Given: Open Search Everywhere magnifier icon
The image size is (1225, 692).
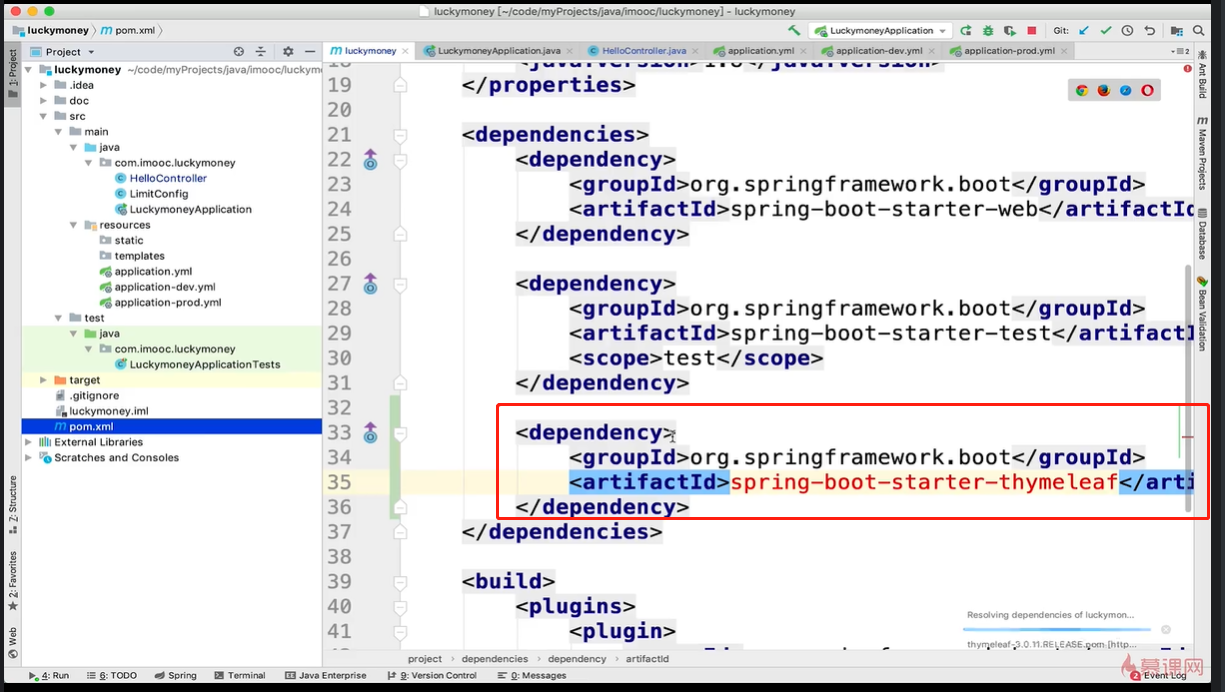Looking at the screenshot, I should pos(1201,31).
